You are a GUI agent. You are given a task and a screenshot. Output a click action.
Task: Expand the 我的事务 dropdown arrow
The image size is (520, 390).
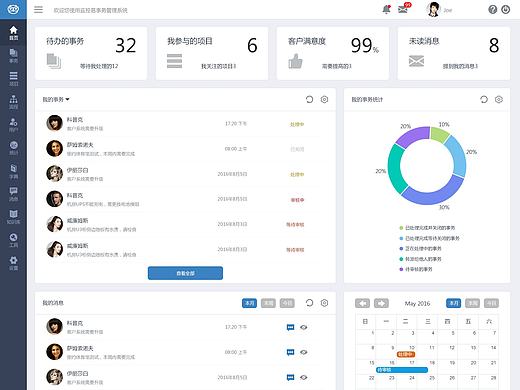(x=68, y=99)
